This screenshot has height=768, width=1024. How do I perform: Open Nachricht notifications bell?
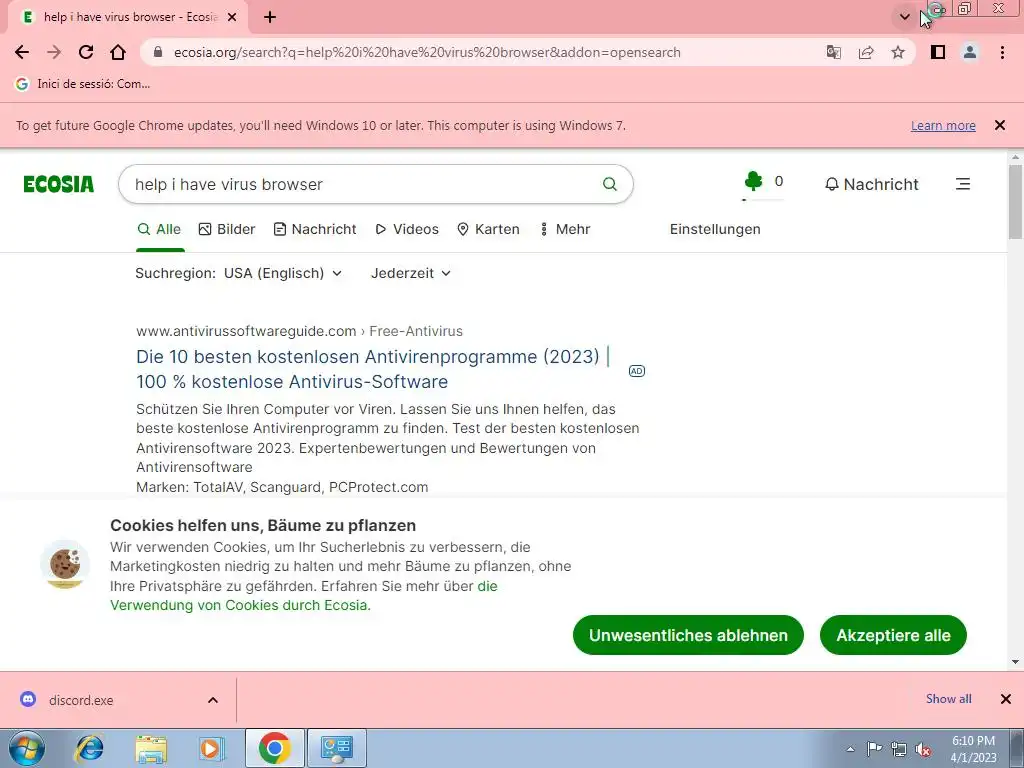[x=871, y=184]
